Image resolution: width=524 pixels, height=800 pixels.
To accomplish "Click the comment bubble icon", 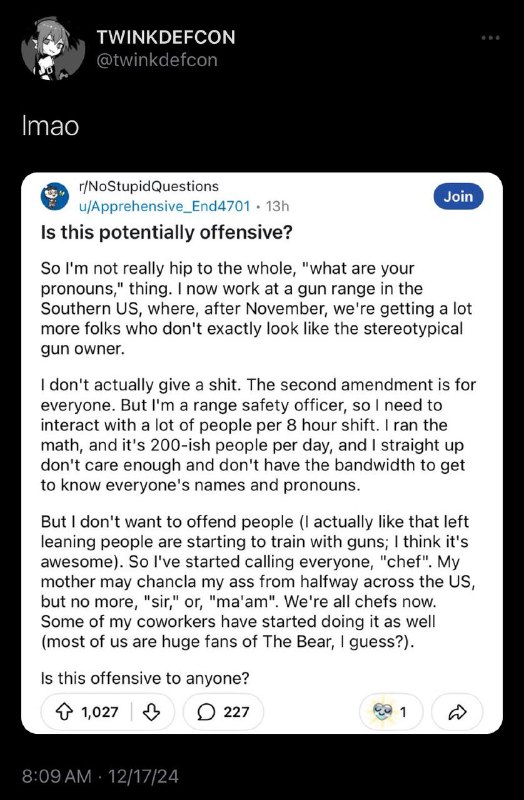I will [206, 712].
